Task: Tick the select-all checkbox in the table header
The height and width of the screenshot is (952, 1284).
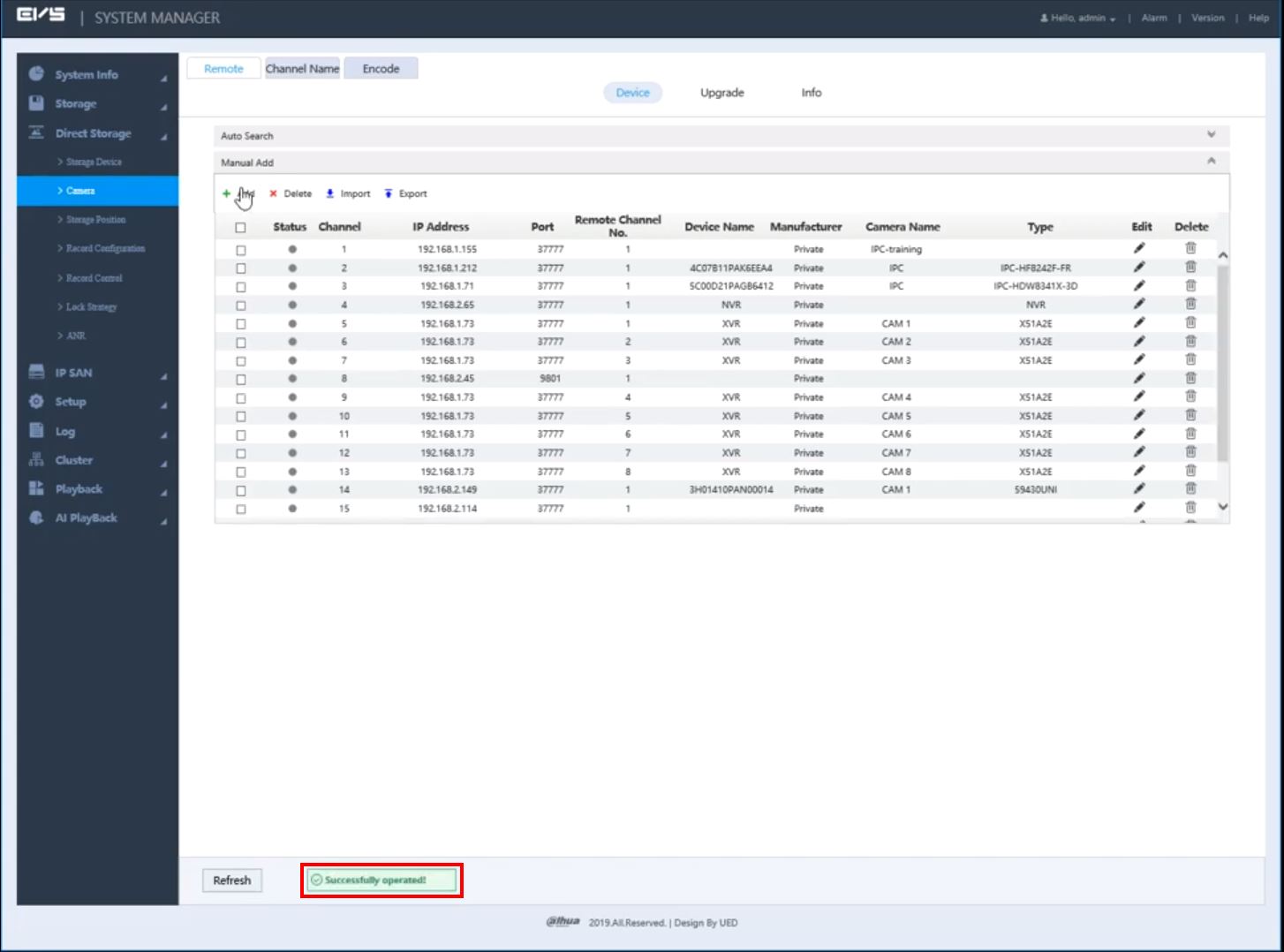Action: point(240,228)
